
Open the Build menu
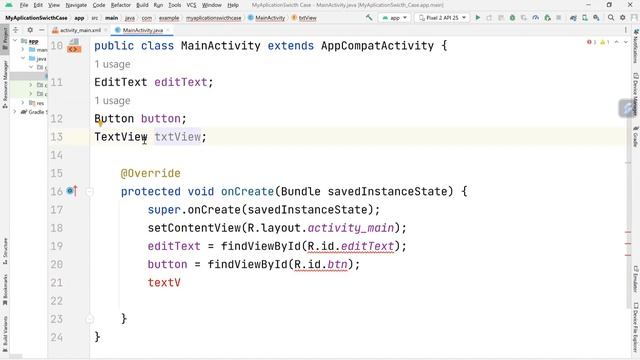click(x=142, y=5)
